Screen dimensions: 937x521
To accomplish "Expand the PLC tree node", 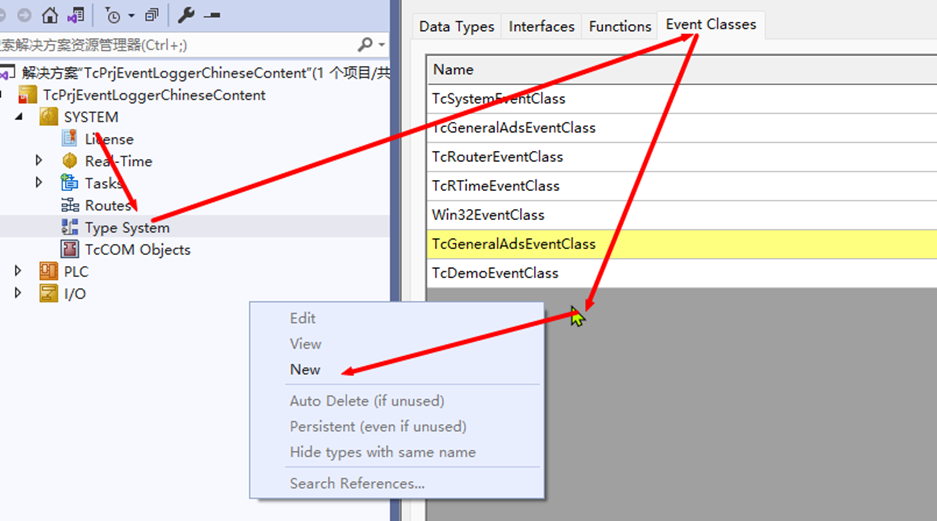I will click(x=18, y=271).
